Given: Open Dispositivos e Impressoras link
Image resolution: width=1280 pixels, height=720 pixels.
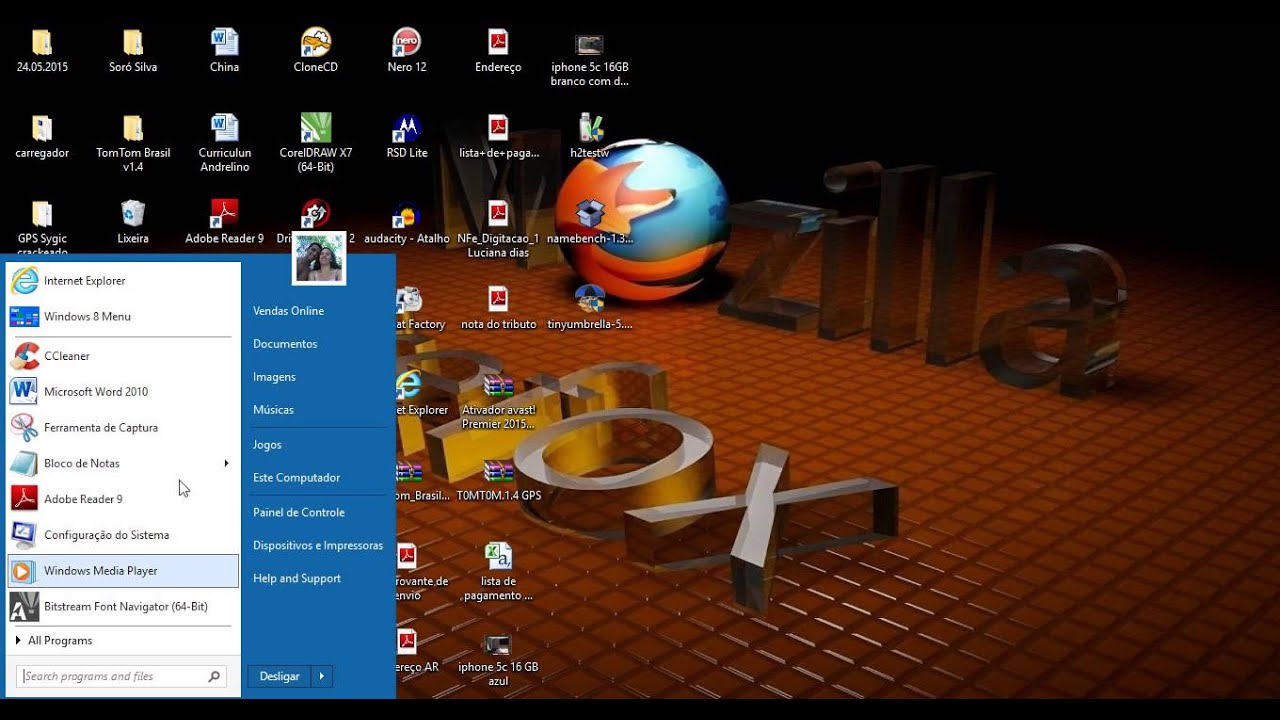Looking at the screenshot, I should click(x=318, y=546).
